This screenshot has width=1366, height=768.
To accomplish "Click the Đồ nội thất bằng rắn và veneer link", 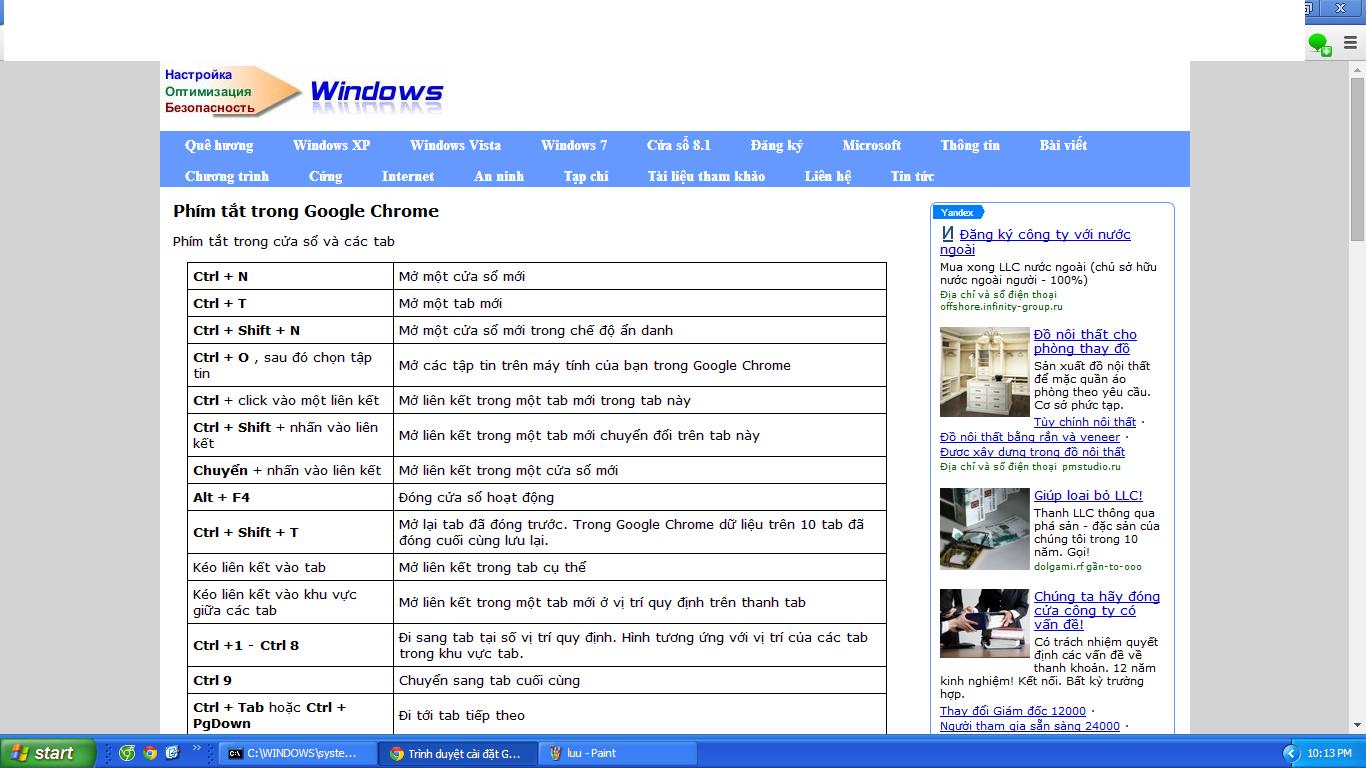I will (x=1030, y=437).
